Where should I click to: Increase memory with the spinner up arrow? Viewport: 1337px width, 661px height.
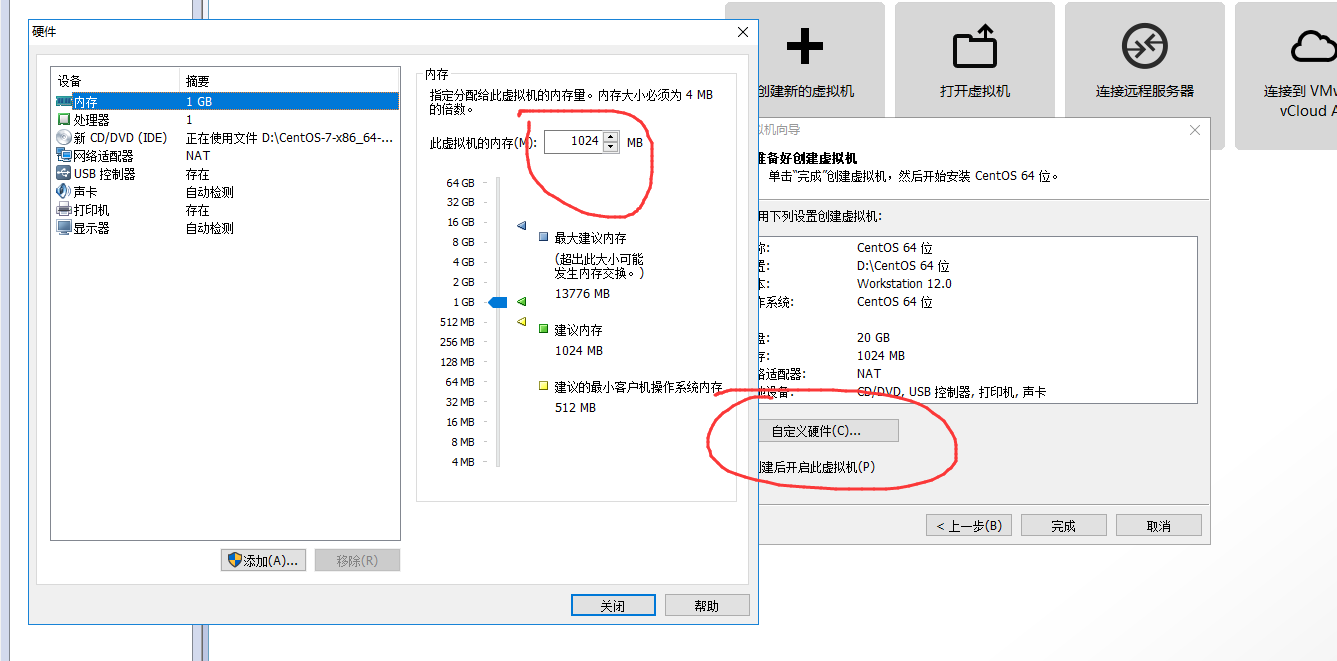612,137
